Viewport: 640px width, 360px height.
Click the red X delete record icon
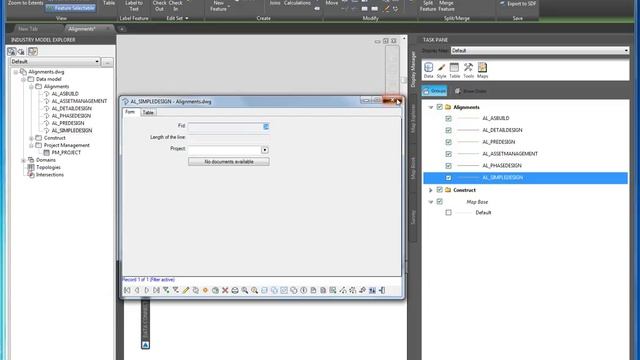pyautogui.click(x=225, y=290)
